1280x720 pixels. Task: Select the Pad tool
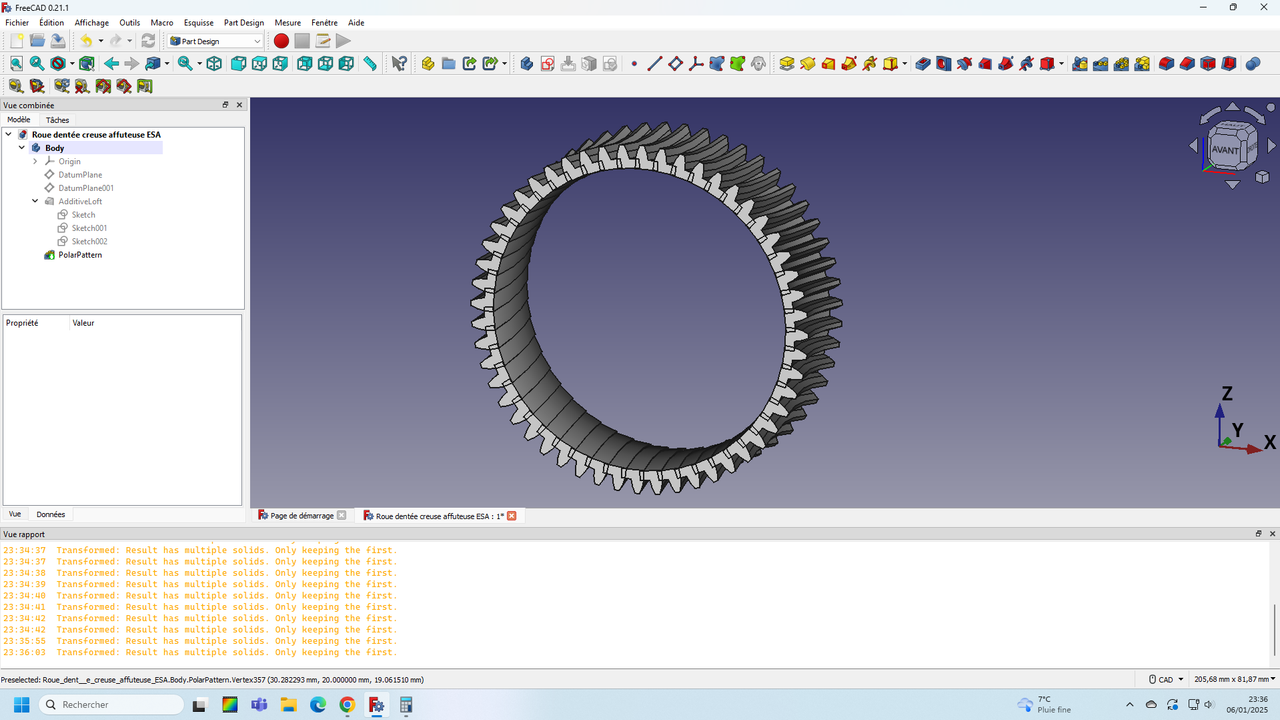pyautogui.click(x=787, y=63)
